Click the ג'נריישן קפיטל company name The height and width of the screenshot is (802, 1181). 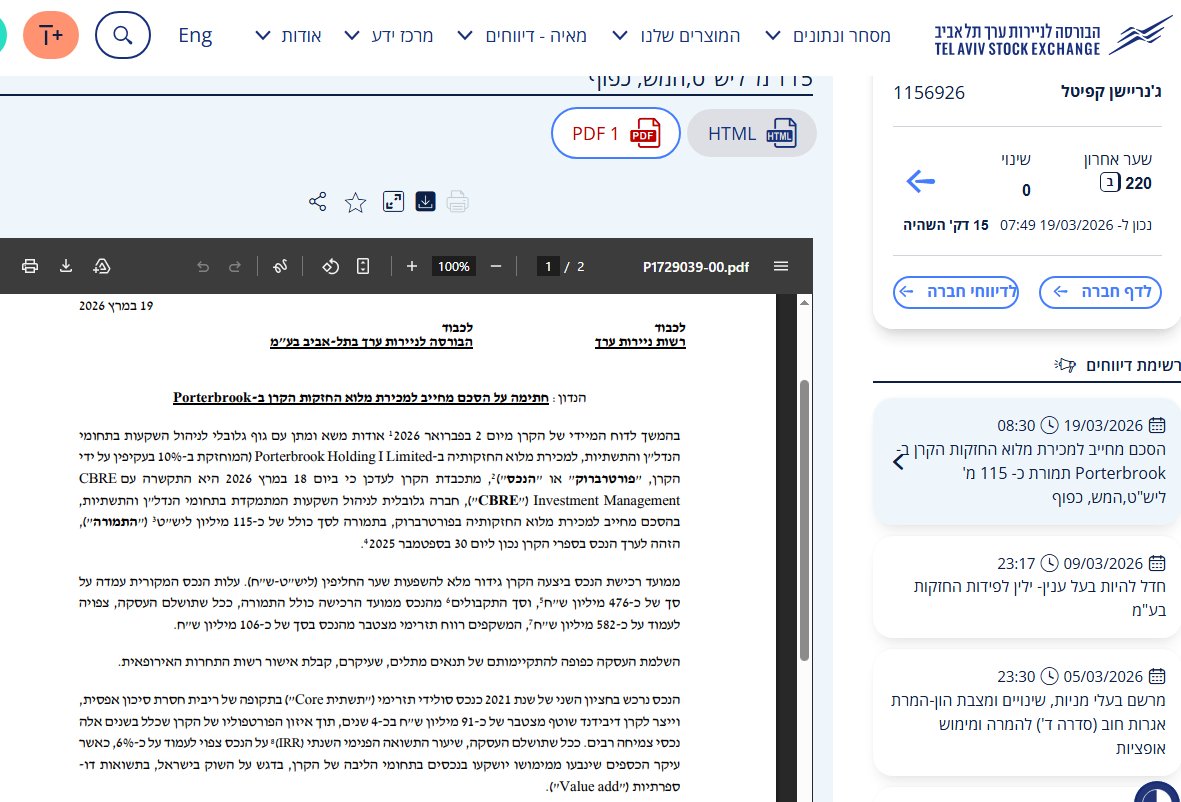(x=1111, y=92)
